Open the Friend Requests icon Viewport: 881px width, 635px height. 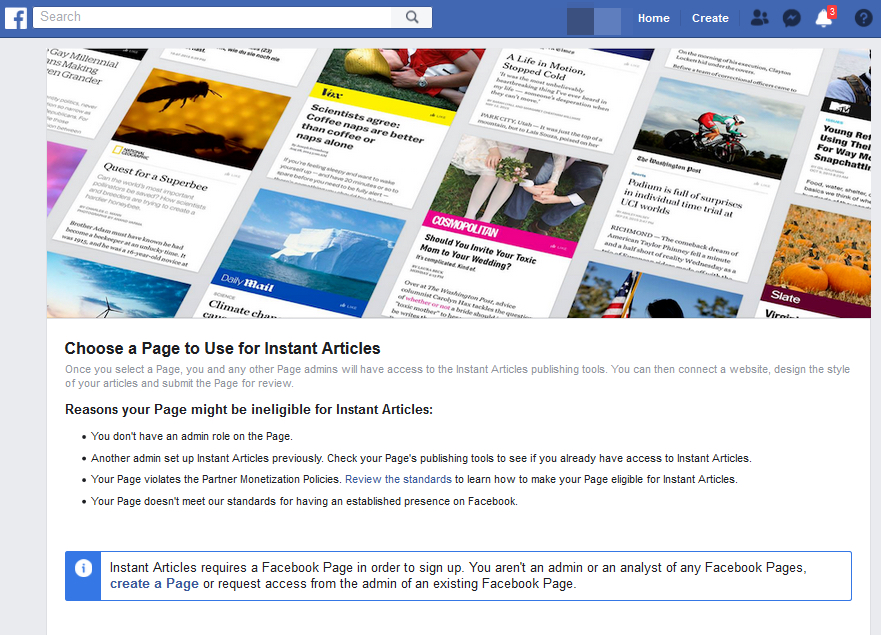point(759,18)
